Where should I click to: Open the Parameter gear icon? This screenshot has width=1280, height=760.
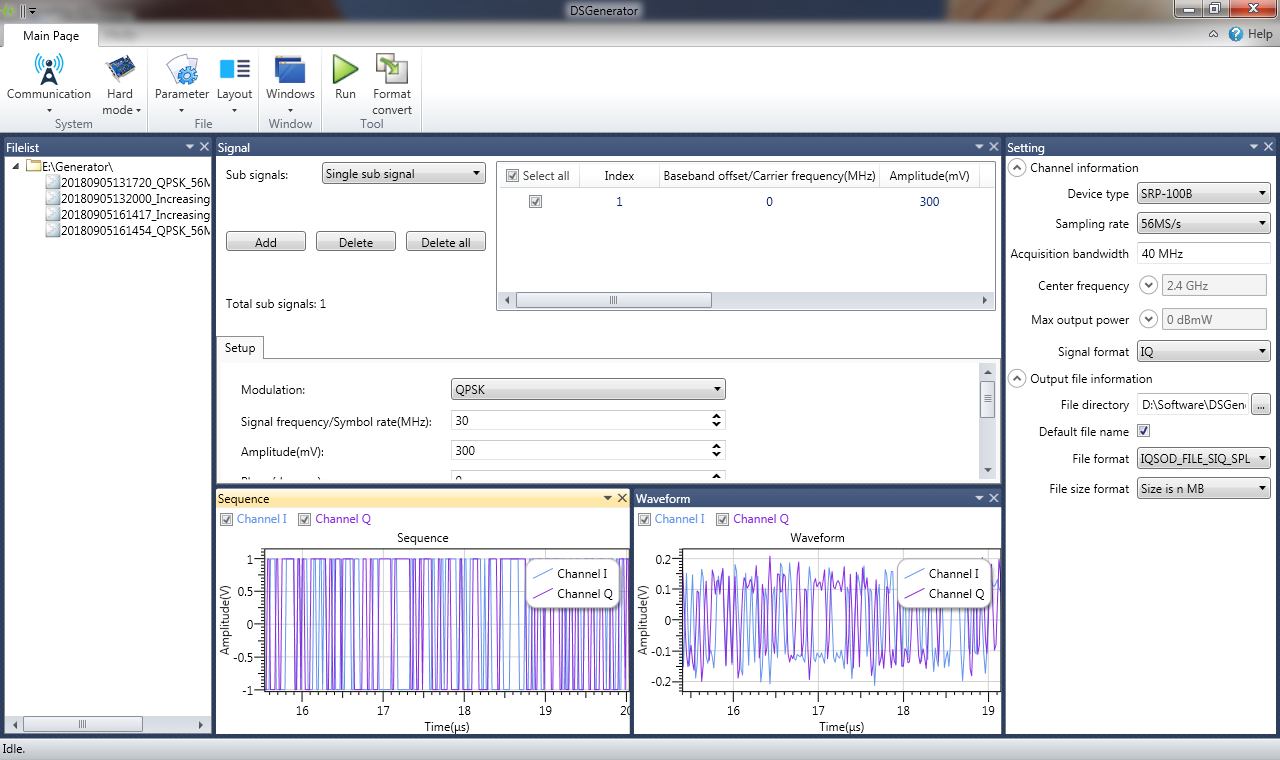coord(182,69)
